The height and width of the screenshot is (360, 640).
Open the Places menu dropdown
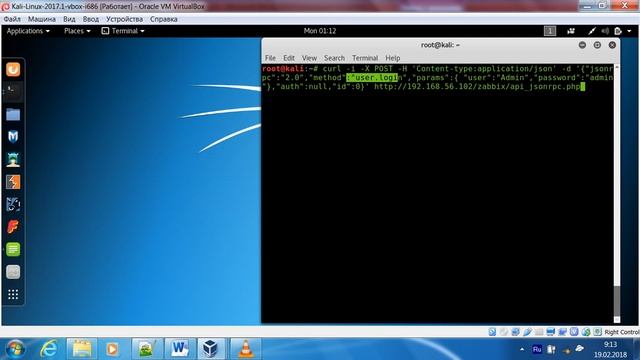click(x=77, y=31)
